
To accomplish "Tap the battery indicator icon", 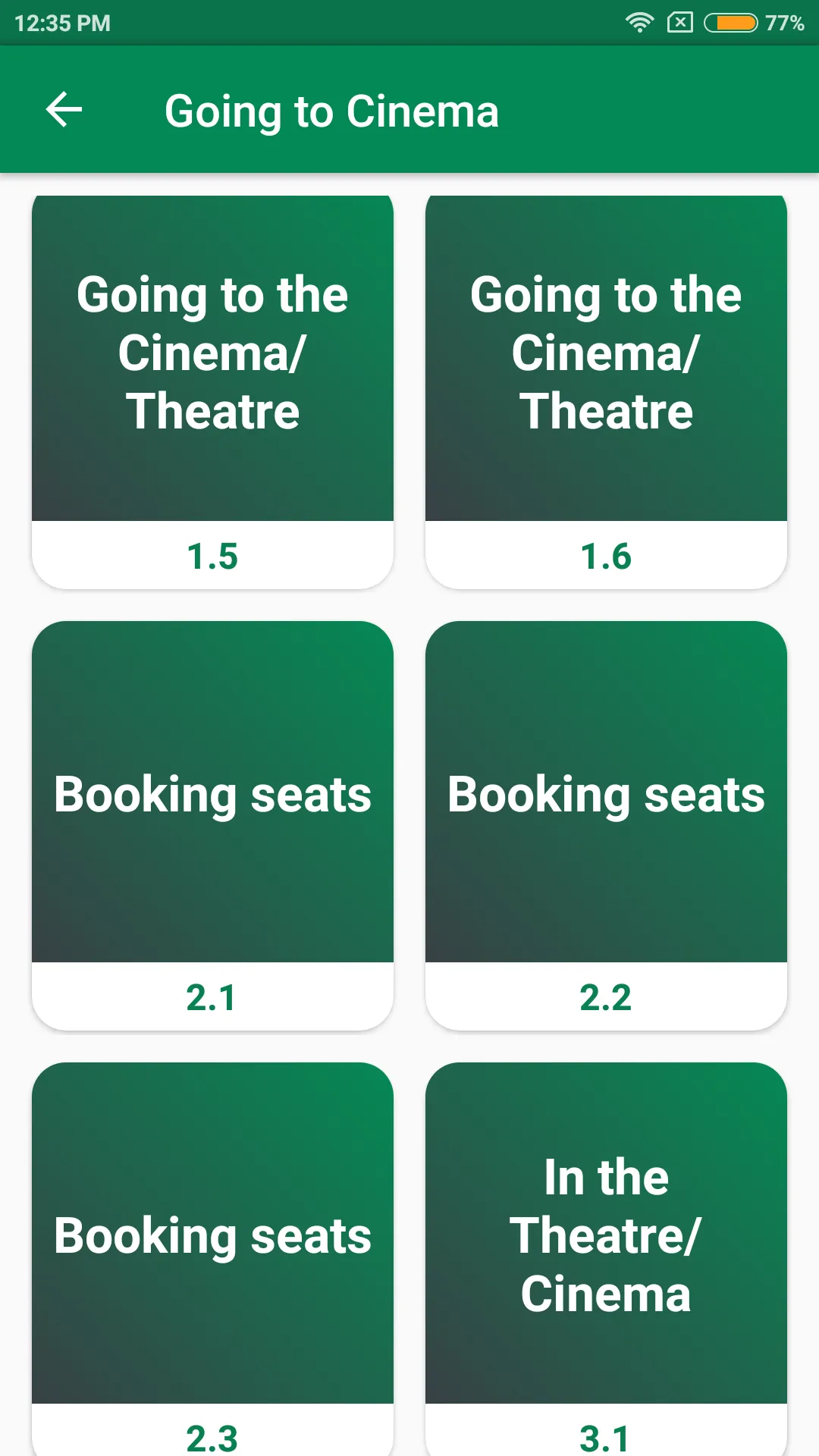I will point(731,23).
